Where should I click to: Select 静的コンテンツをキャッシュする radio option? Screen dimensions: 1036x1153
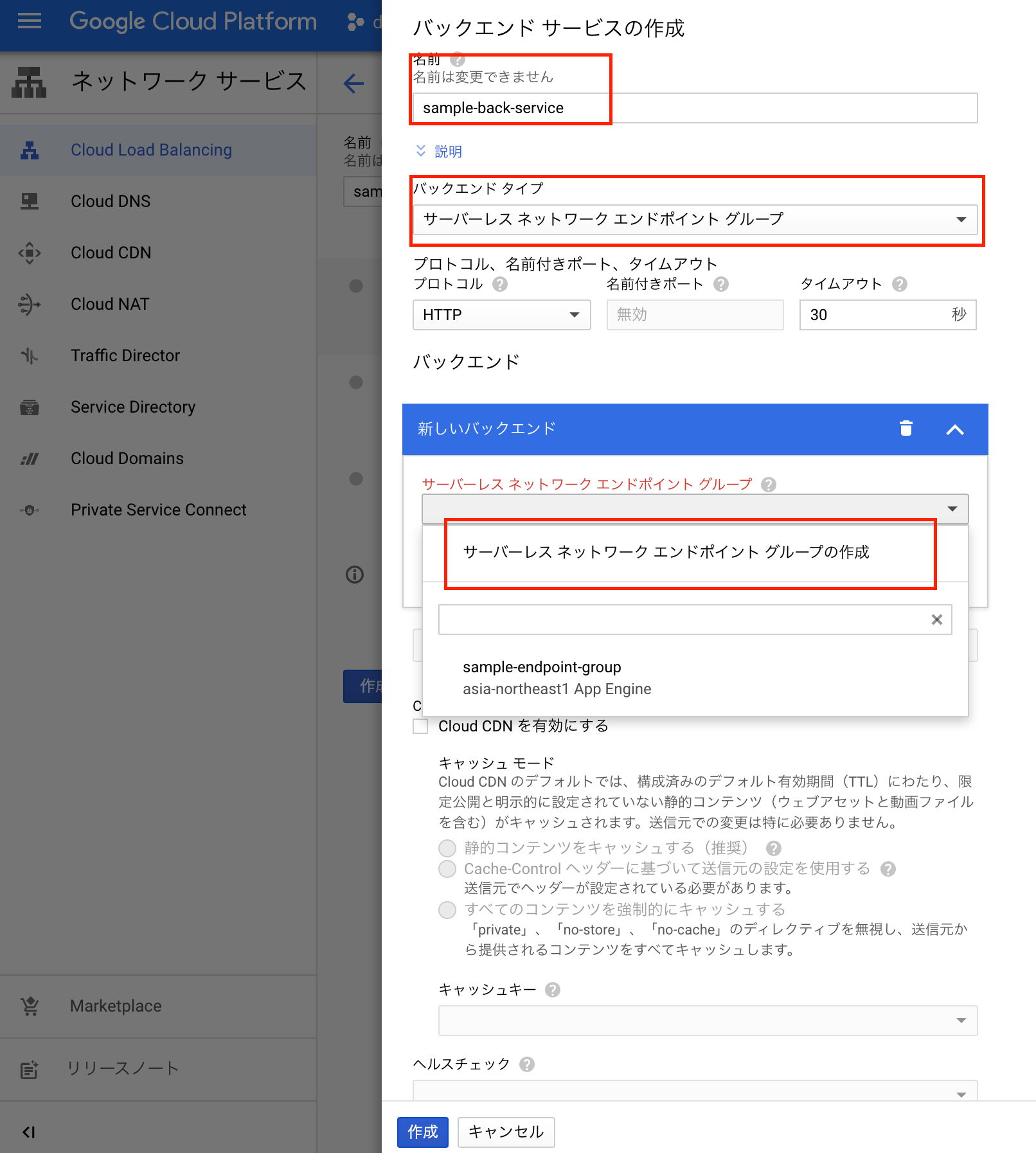pos(447,848)
